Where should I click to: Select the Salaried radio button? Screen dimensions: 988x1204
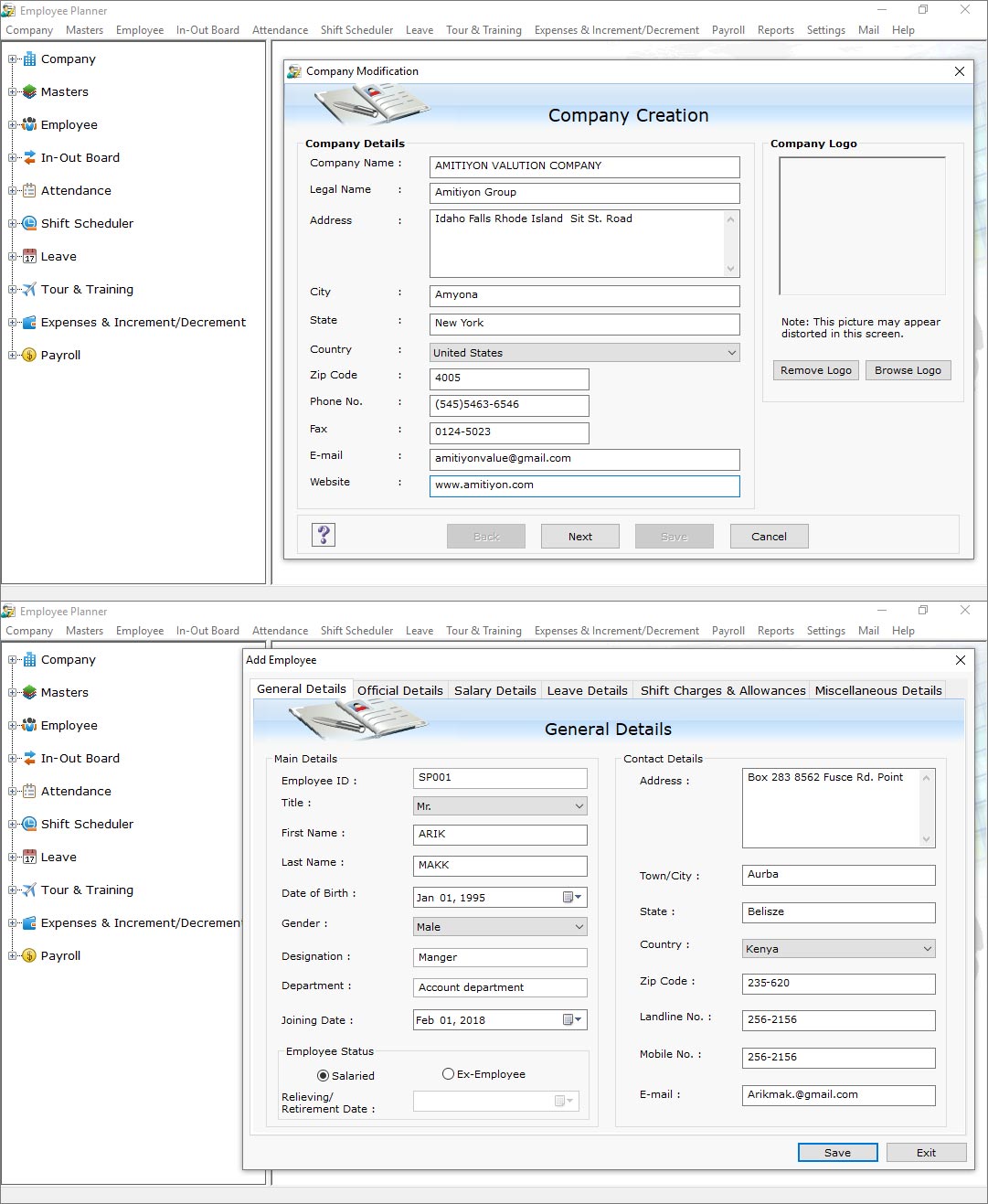tap(324, 1075)
